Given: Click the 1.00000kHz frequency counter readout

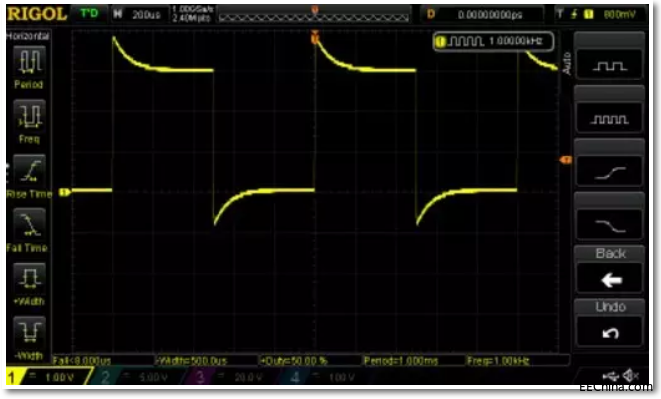Looking at the screenshot, I should tap(493, 41).
